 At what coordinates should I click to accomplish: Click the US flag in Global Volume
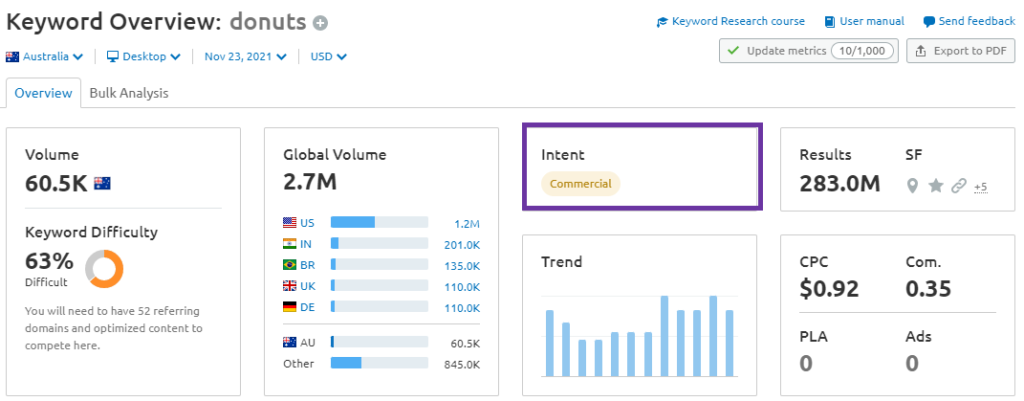tap(291, 223)
